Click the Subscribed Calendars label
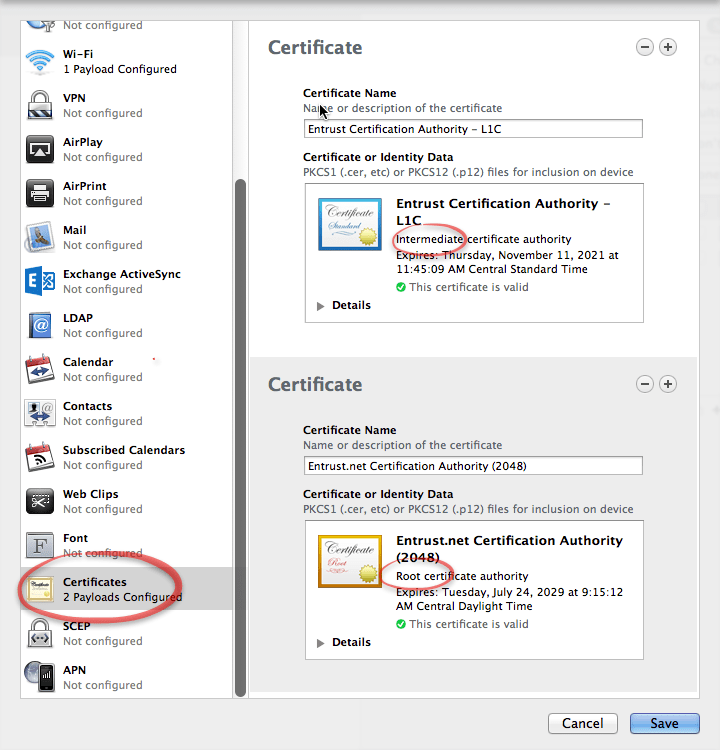Screen dimensions: 720x750 tap(124, 450)
